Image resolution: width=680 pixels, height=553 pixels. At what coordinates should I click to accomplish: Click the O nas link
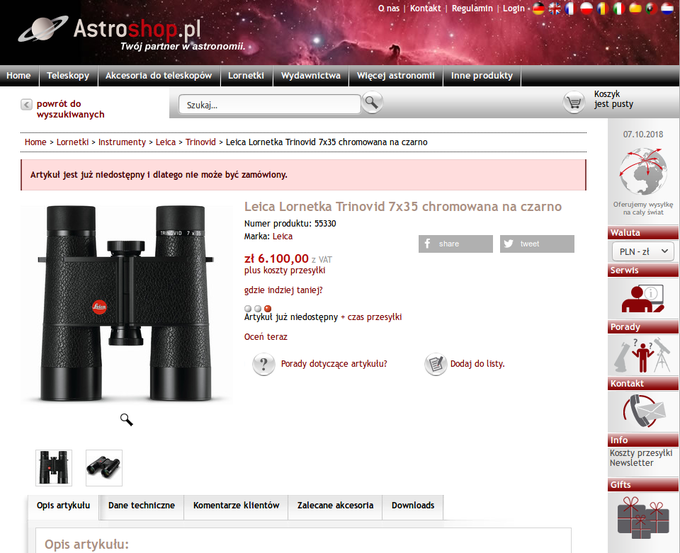[389, 8]
